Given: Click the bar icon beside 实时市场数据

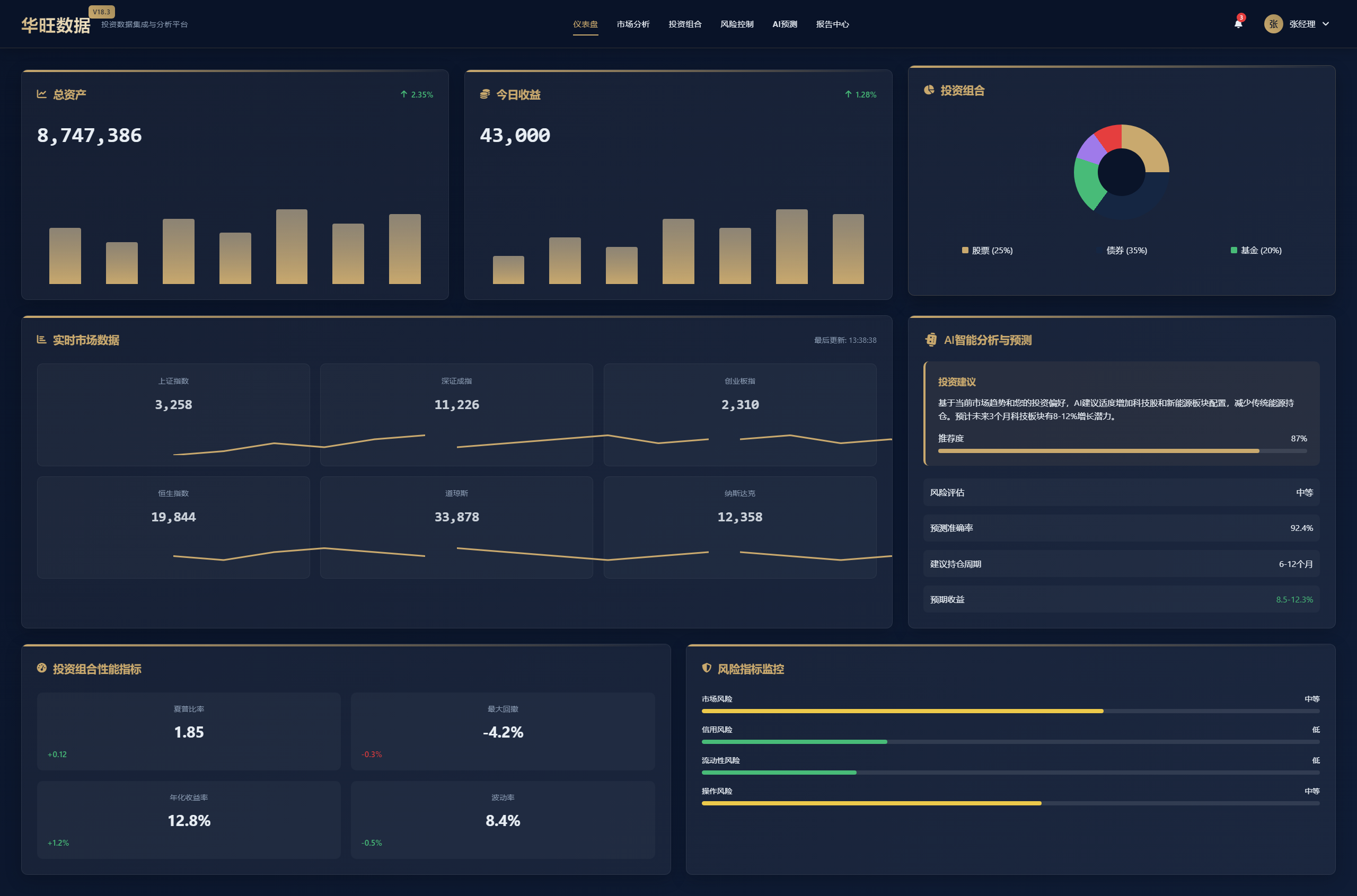Looking at the screenshot, I should tap(42, 340).
